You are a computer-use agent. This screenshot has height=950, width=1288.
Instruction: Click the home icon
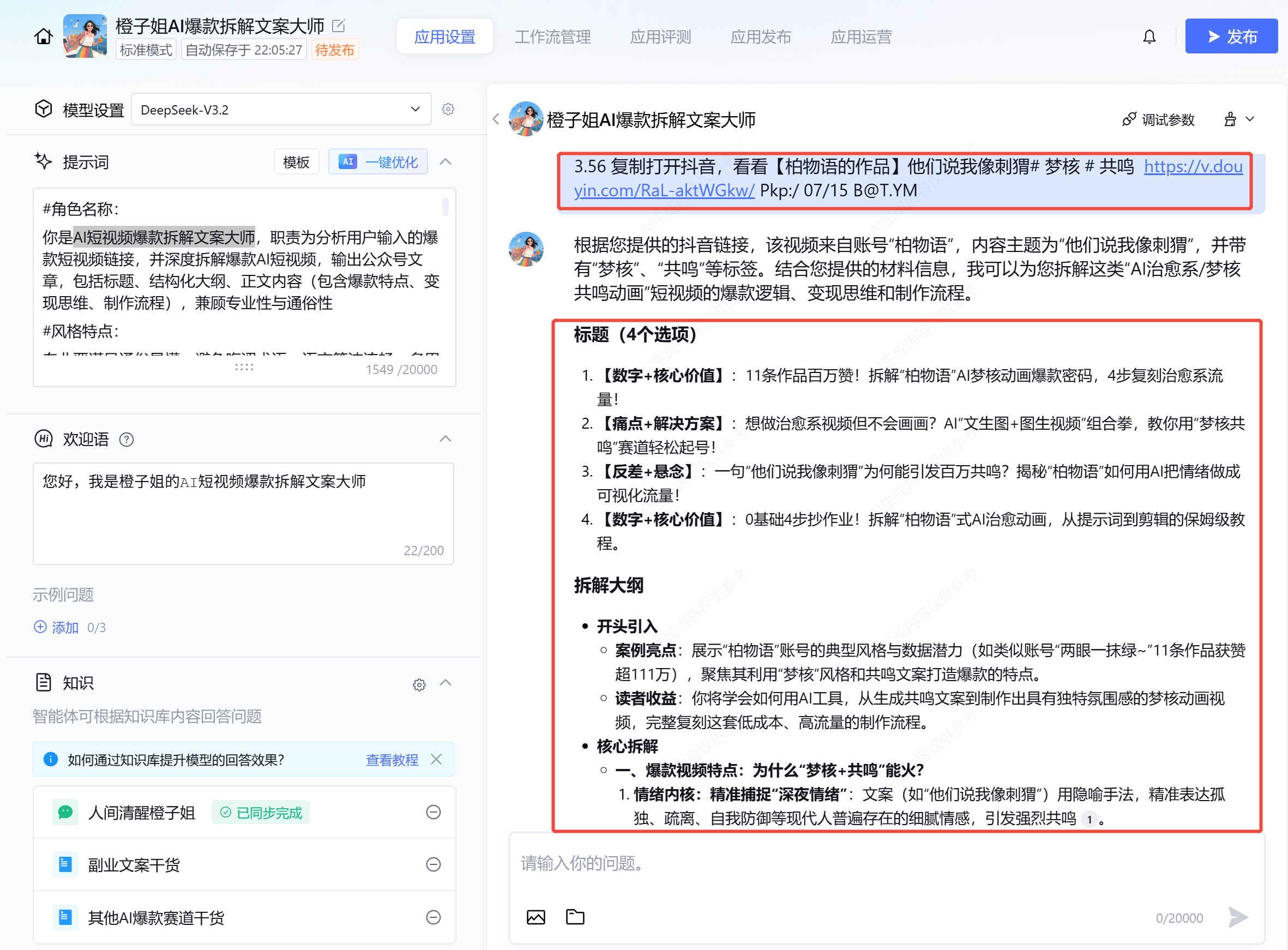click(43, 37)
